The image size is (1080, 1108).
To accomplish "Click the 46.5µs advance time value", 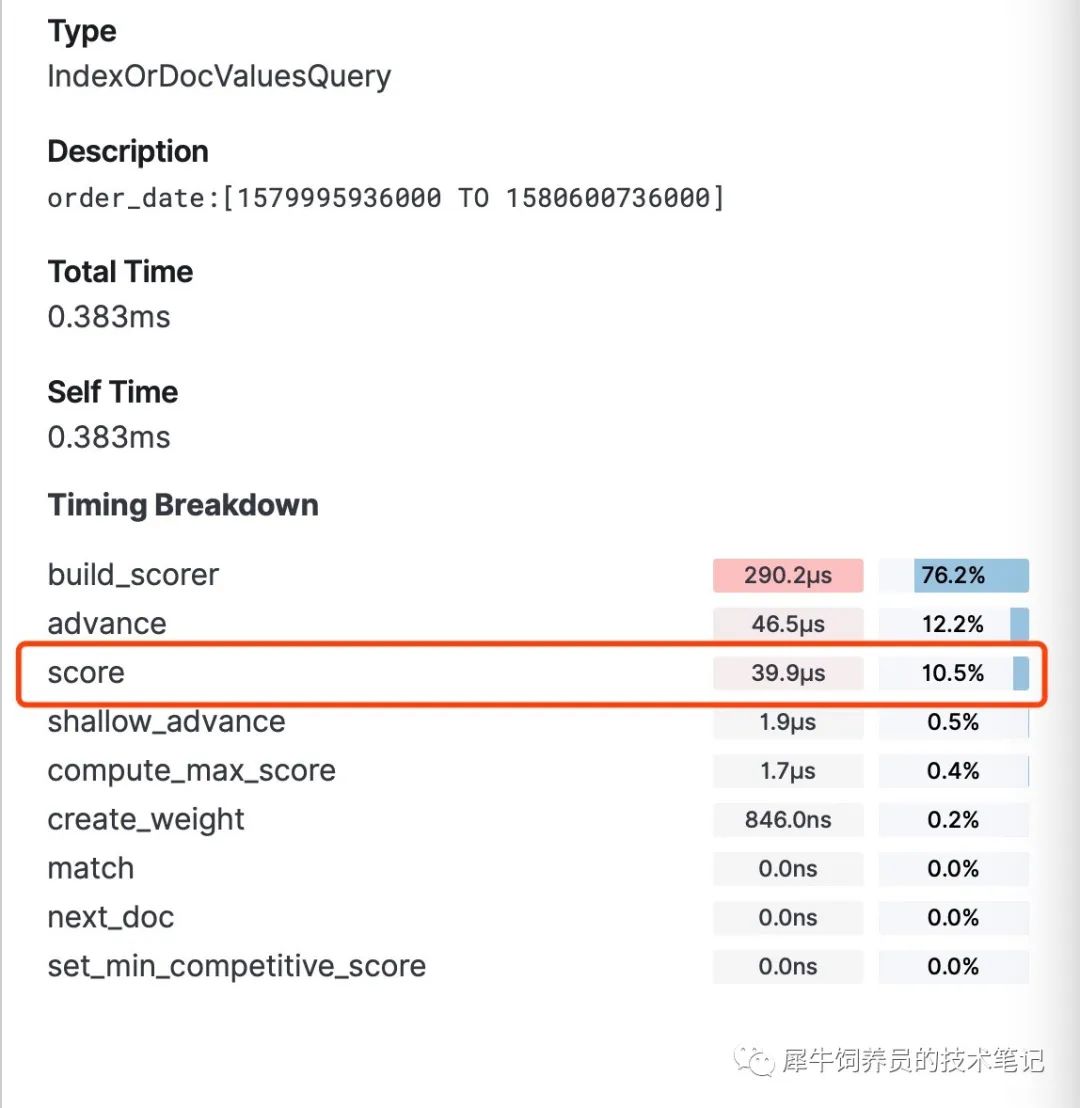I will (x=788, y=624).
